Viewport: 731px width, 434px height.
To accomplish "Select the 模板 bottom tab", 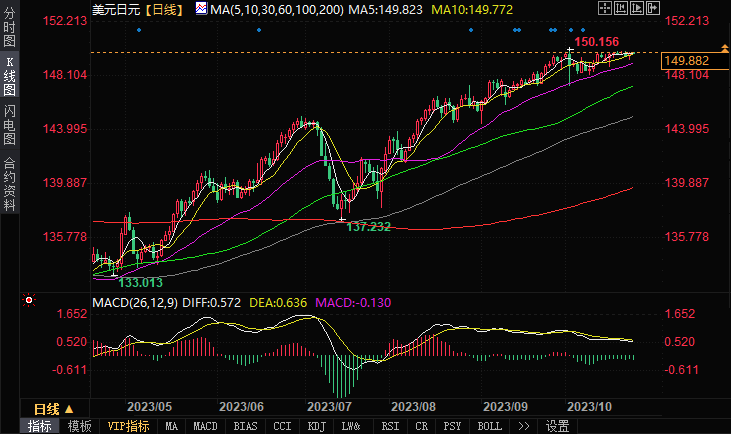I will click(80, 426).
